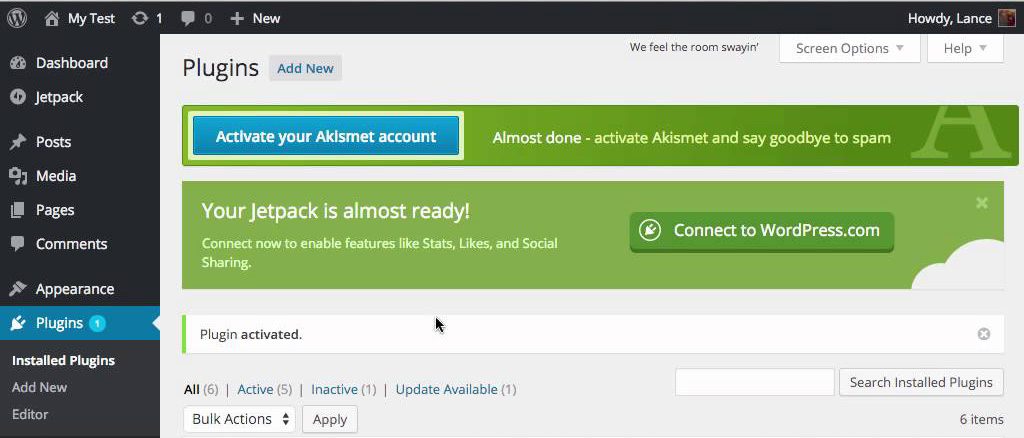Screen dimensions: 1024x438
Task: Open the Comments menu item
Action: pos(71,244)
